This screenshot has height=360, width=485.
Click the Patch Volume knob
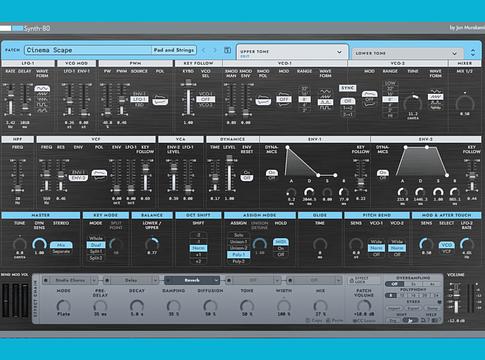pos(364,306)
